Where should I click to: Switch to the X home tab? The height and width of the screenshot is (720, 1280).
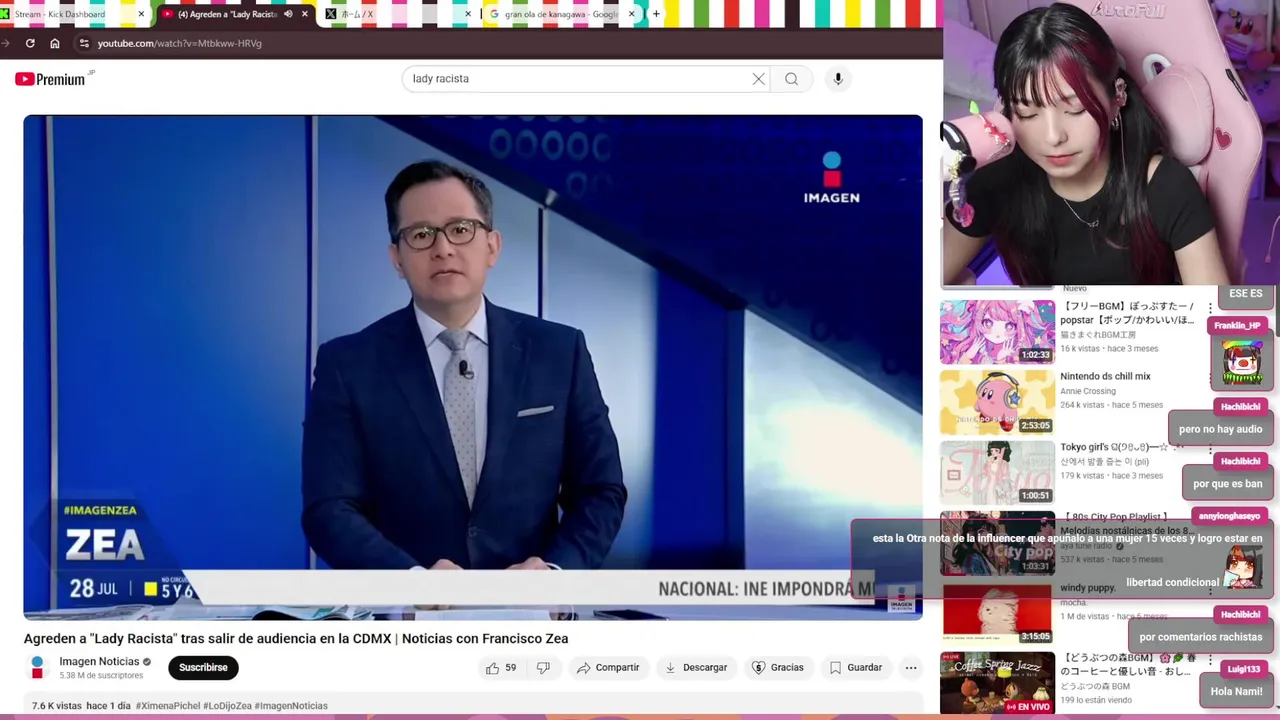tap(398, 14)
